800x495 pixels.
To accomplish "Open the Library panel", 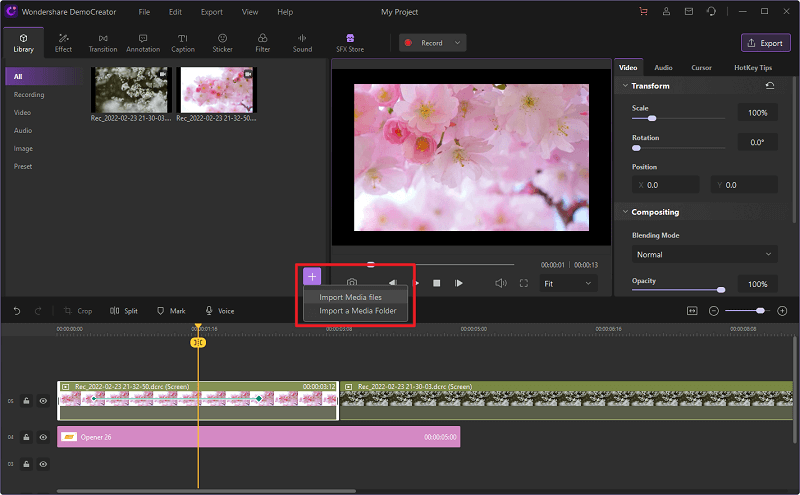I will 23,43.
